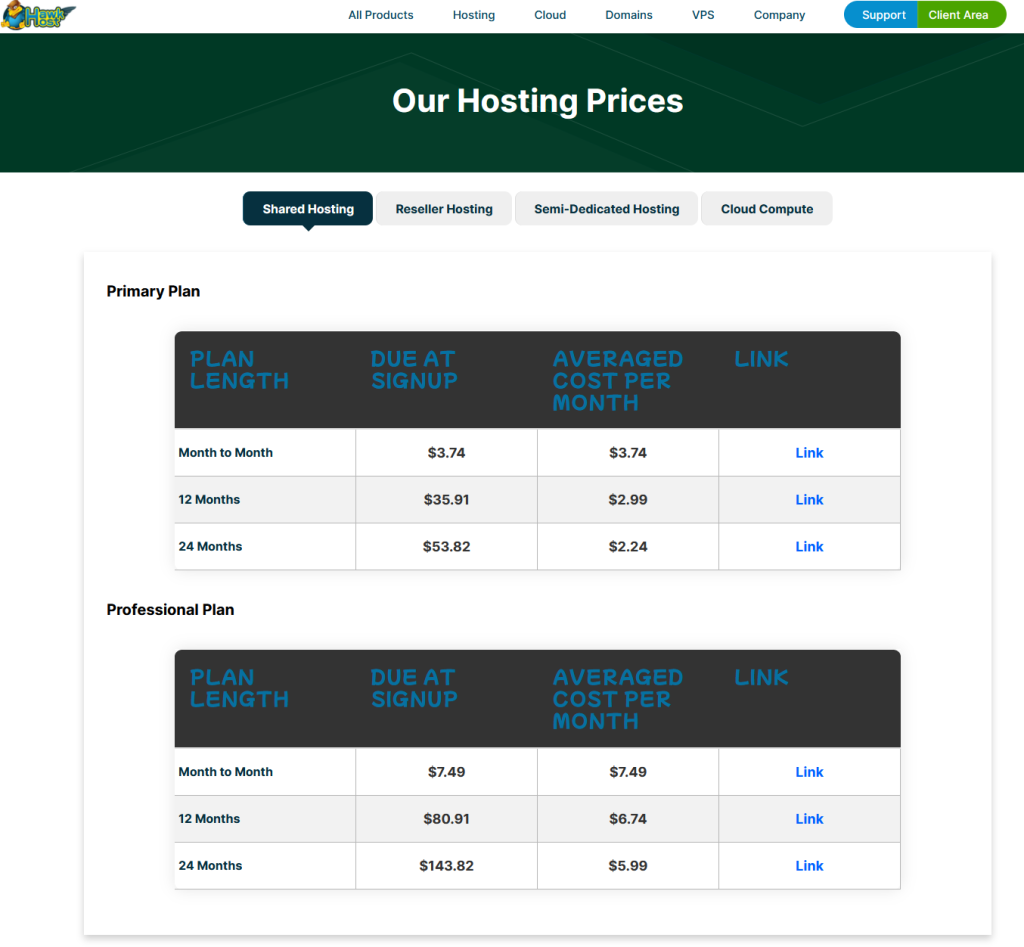The image size is (1024, 947).
Task: Go to the Client Area
Action: [961, 15]
